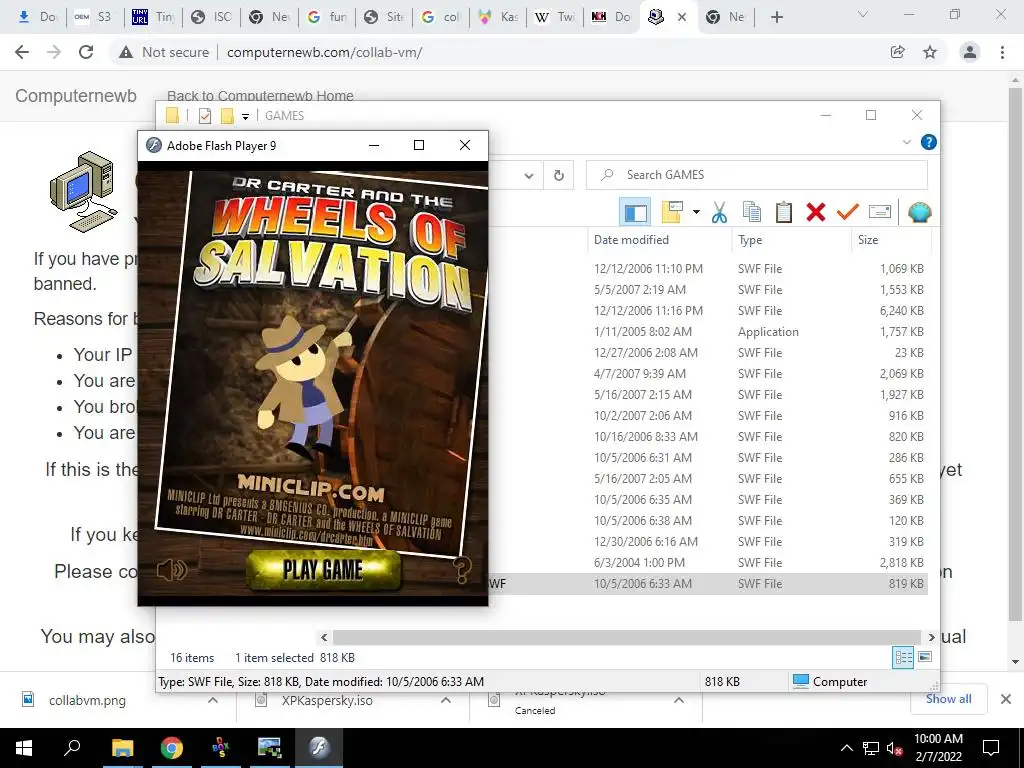
Task: Switch to the Kas tab
Action: point(498,17)
